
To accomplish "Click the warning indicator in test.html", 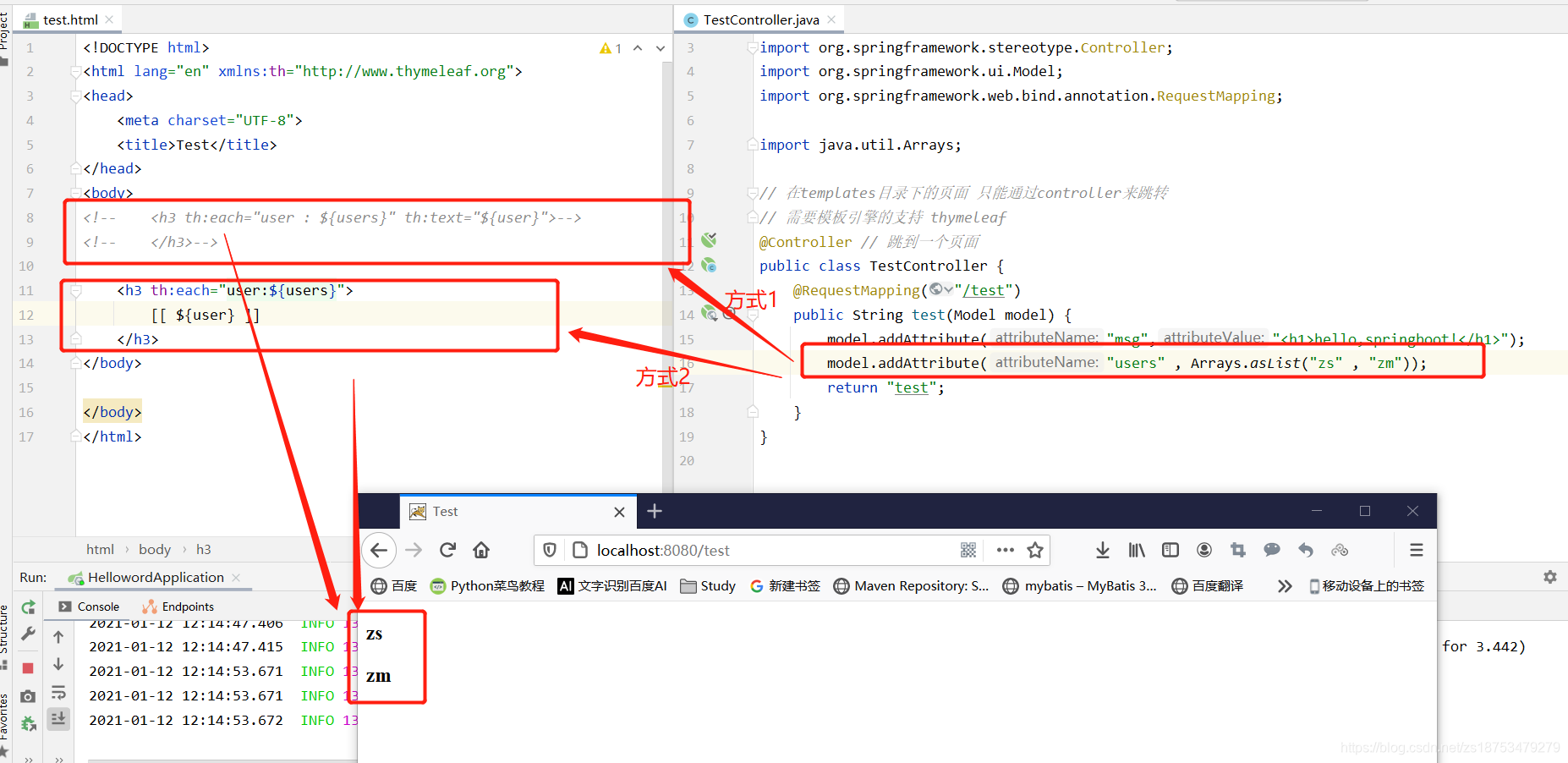I will pyautogui.click(x=611, y=48).
